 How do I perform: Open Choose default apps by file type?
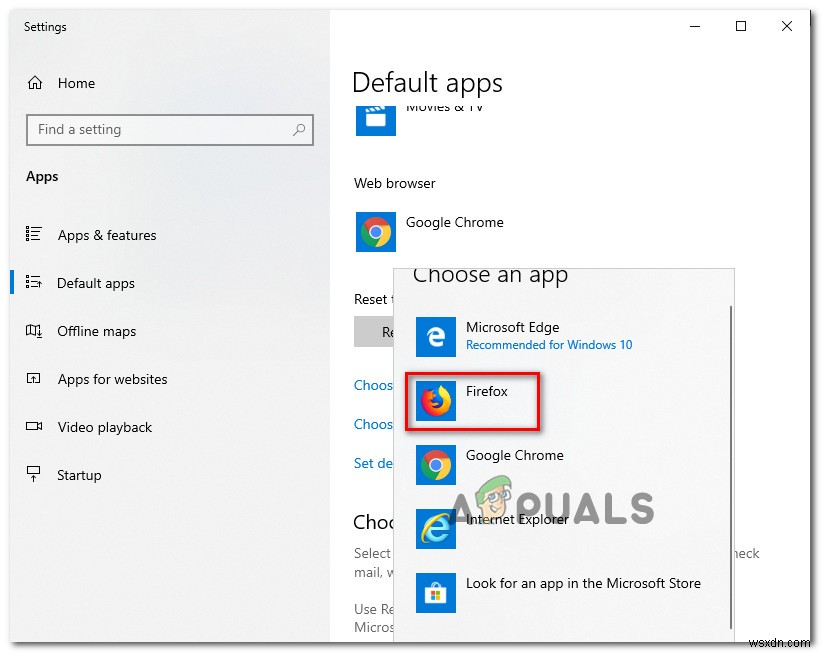[x=374, y=385]
